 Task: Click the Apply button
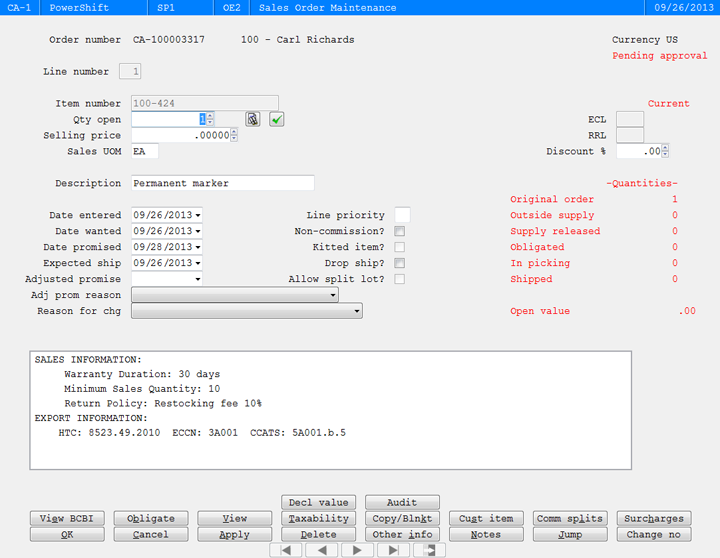click(235, 535)
